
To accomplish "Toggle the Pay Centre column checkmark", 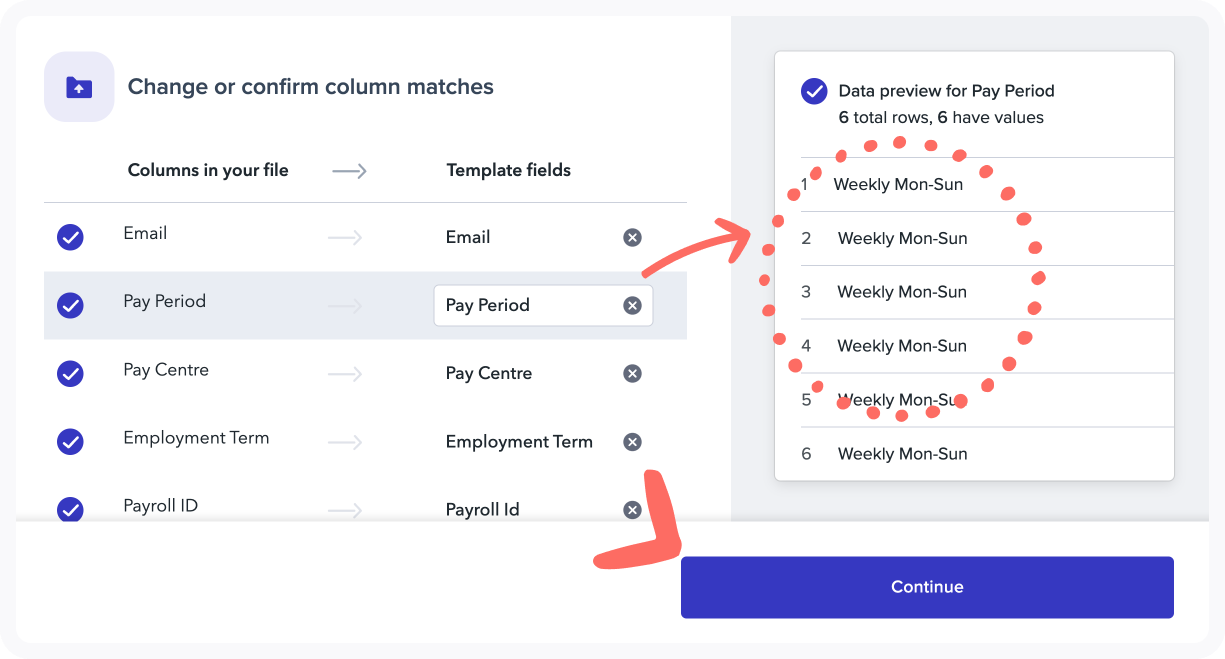I will pos(70,373).
